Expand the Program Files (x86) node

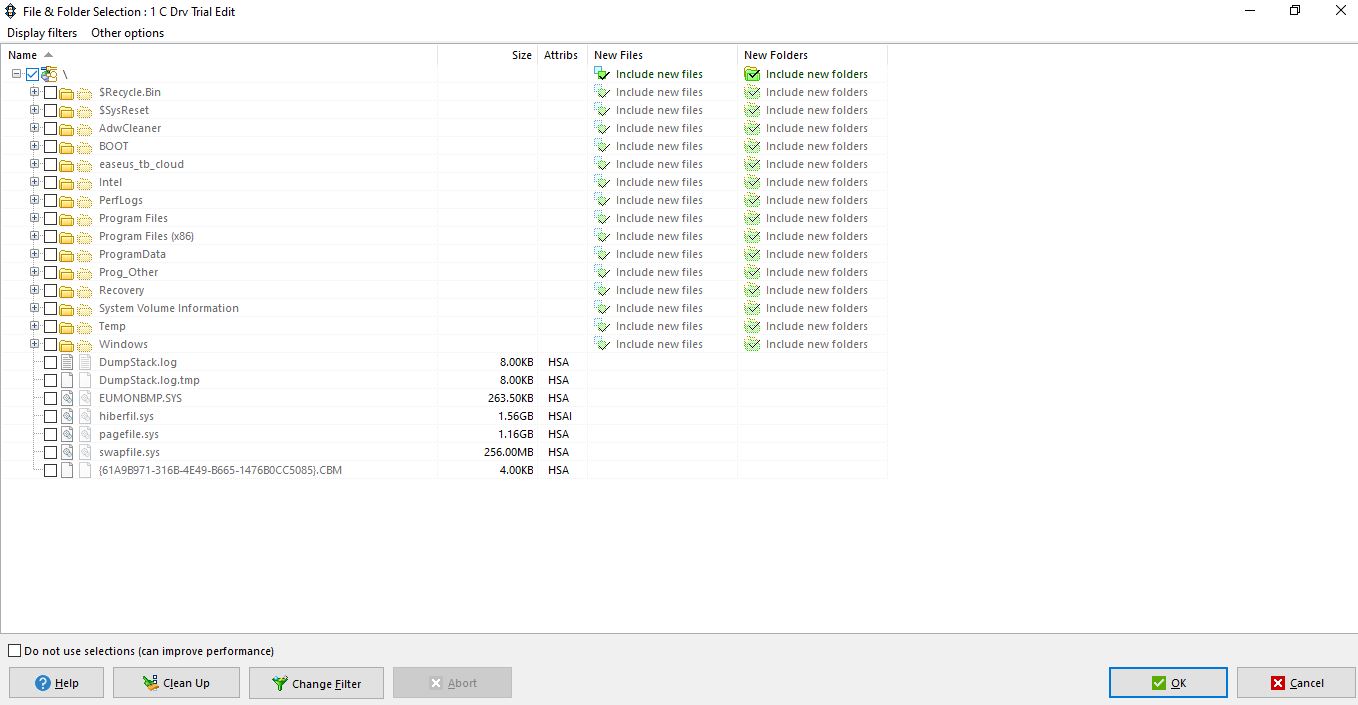click(x=34, y=236)
